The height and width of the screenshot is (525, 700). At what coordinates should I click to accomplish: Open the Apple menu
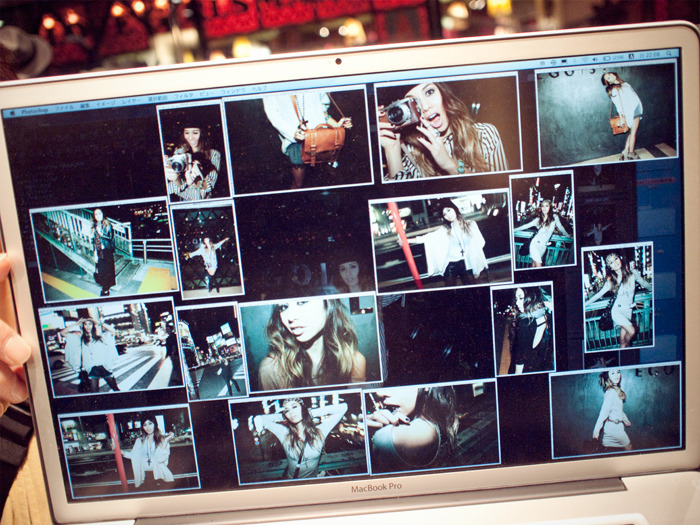pyautogui.click(x=12, y=113)
